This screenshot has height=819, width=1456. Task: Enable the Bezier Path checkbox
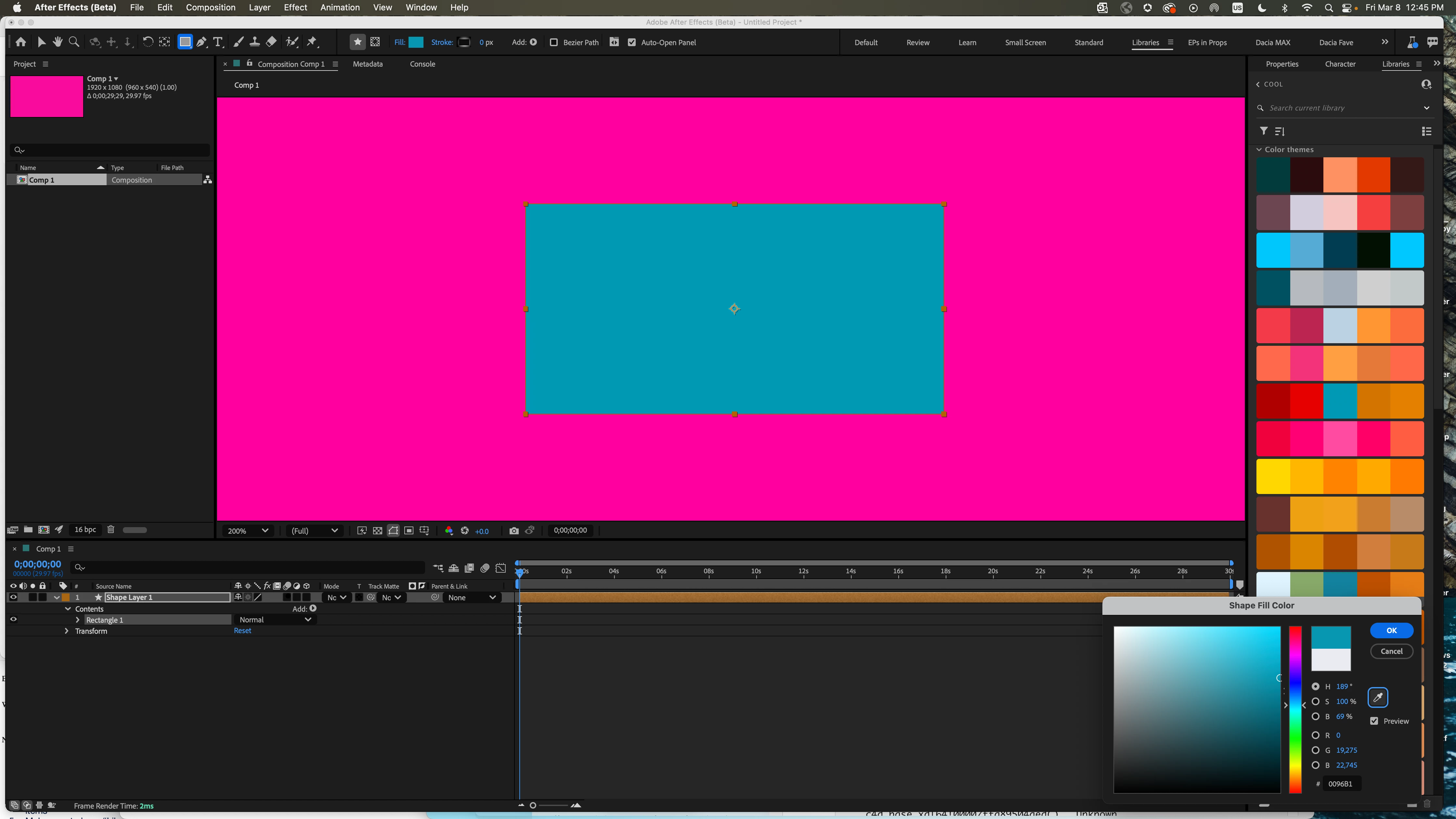pyautogui.click(x=554, y=42)
